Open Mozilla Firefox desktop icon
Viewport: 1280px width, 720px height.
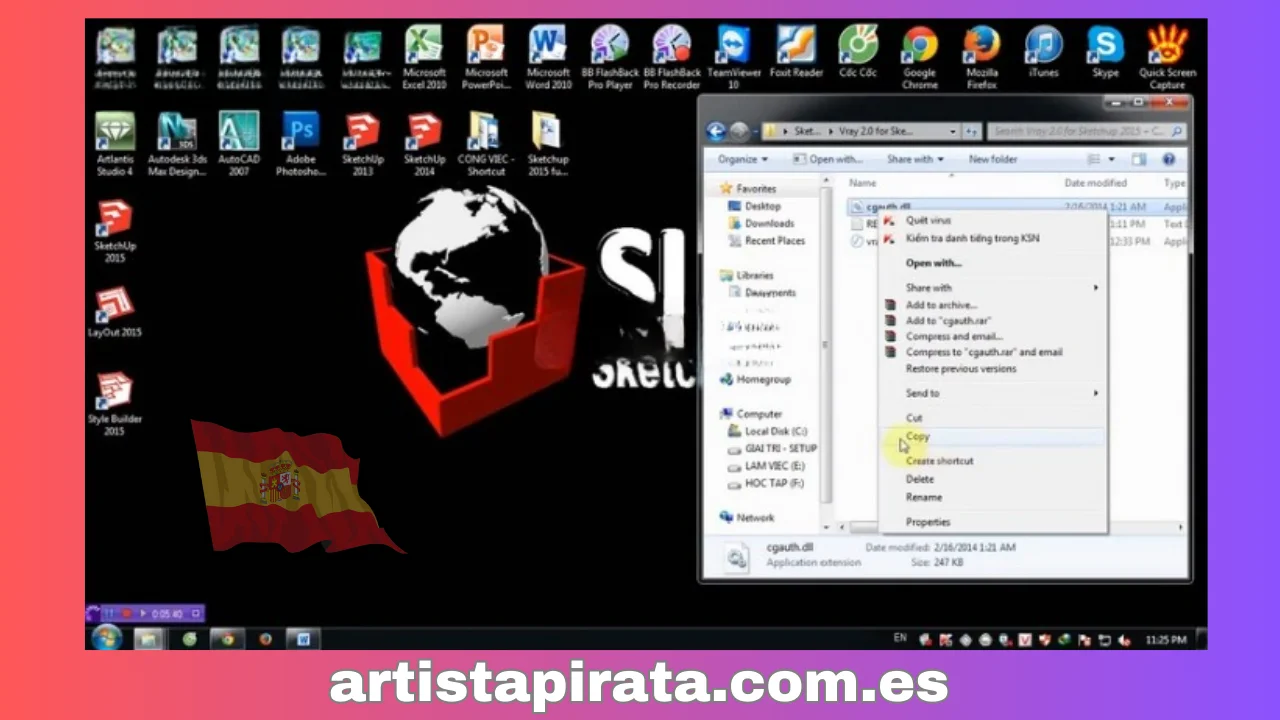tap(982, 58)
